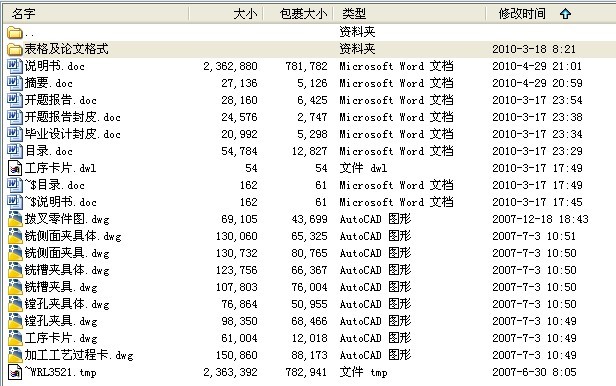
Task: Click the Word icon for 说明书.doc
Action: [x=15, y=66]
